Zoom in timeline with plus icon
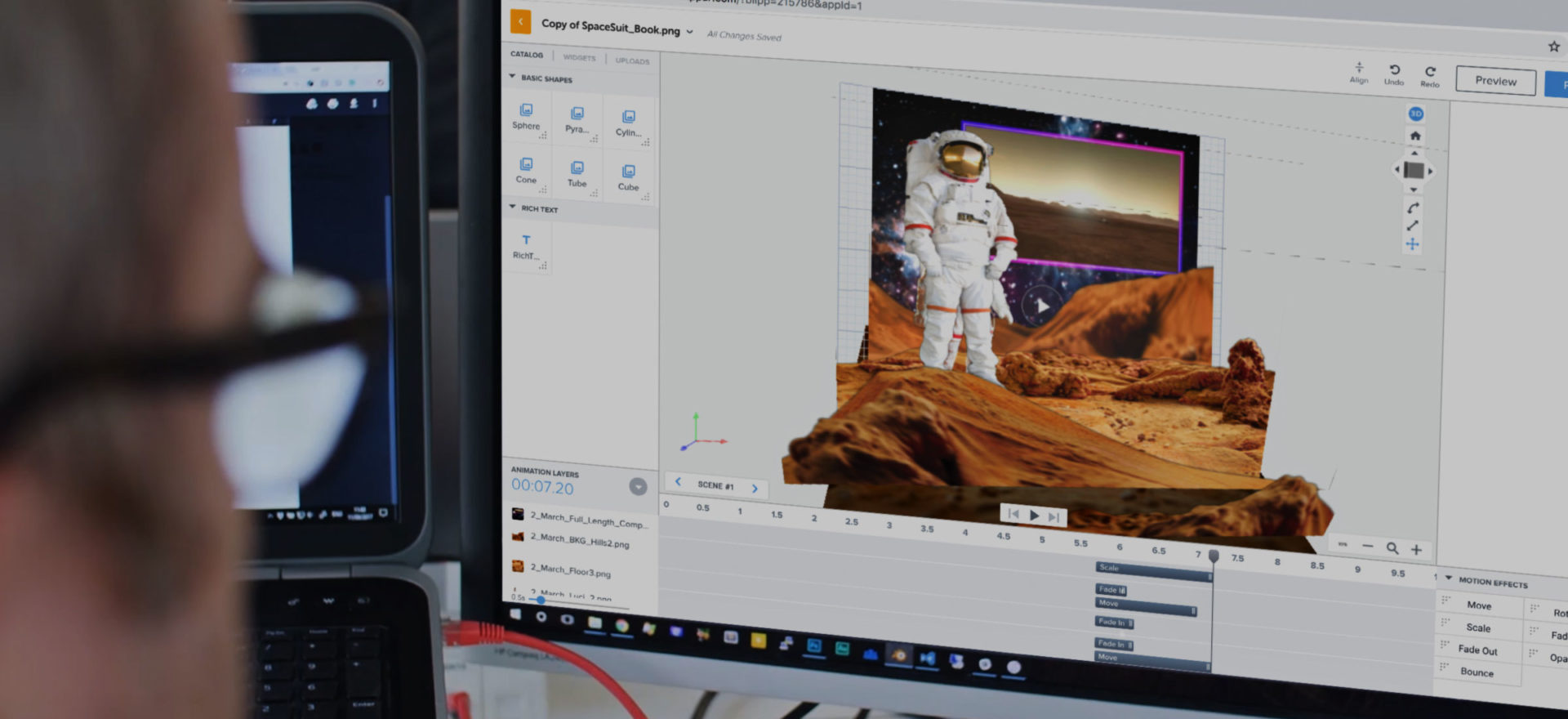 point(1417,550)
